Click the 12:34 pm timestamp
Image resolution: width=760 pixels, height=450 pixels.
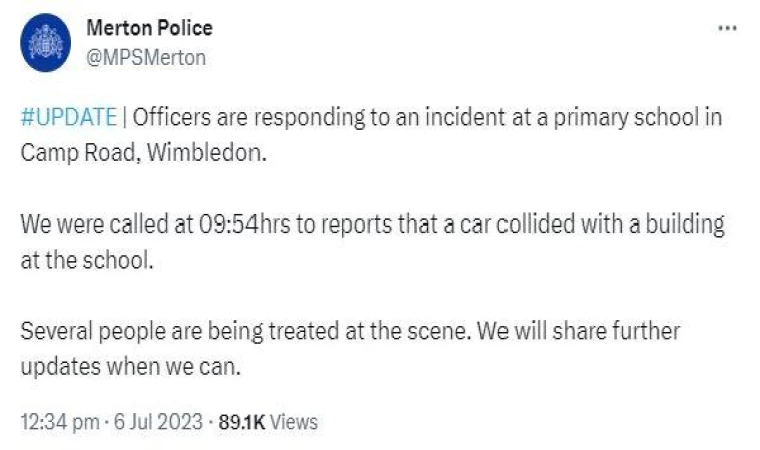(60, 422)
